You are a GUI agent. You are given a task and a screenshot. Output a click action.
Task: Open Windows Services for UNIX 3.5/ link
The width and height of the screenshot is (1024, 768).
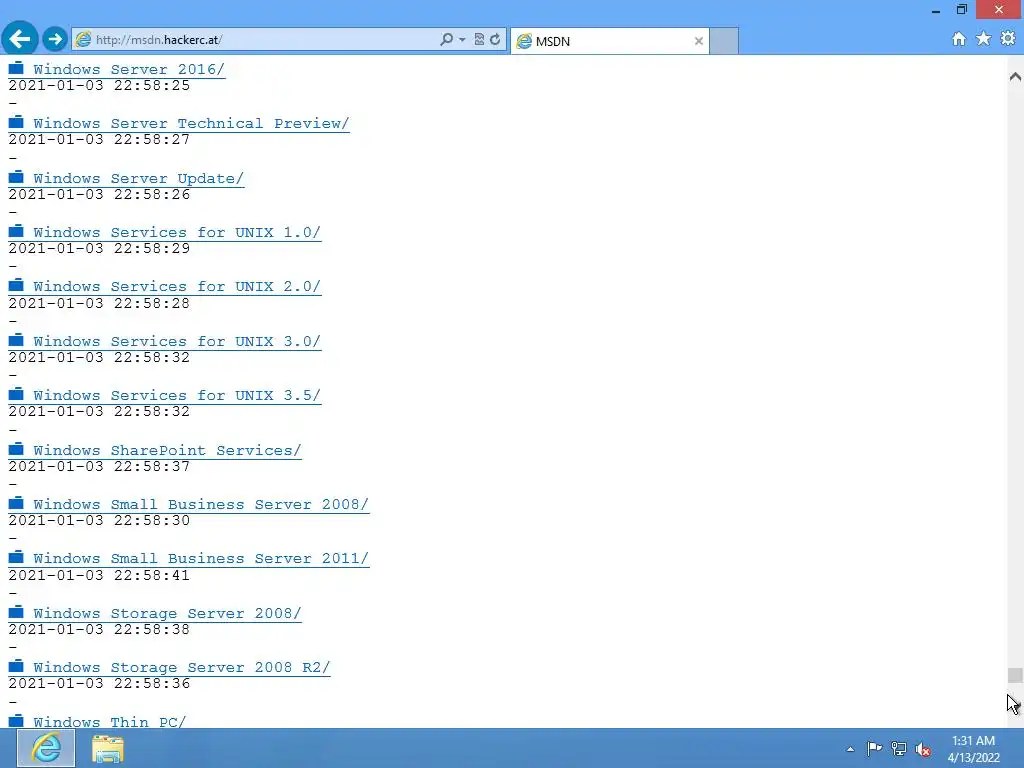(x=177, y=396)
